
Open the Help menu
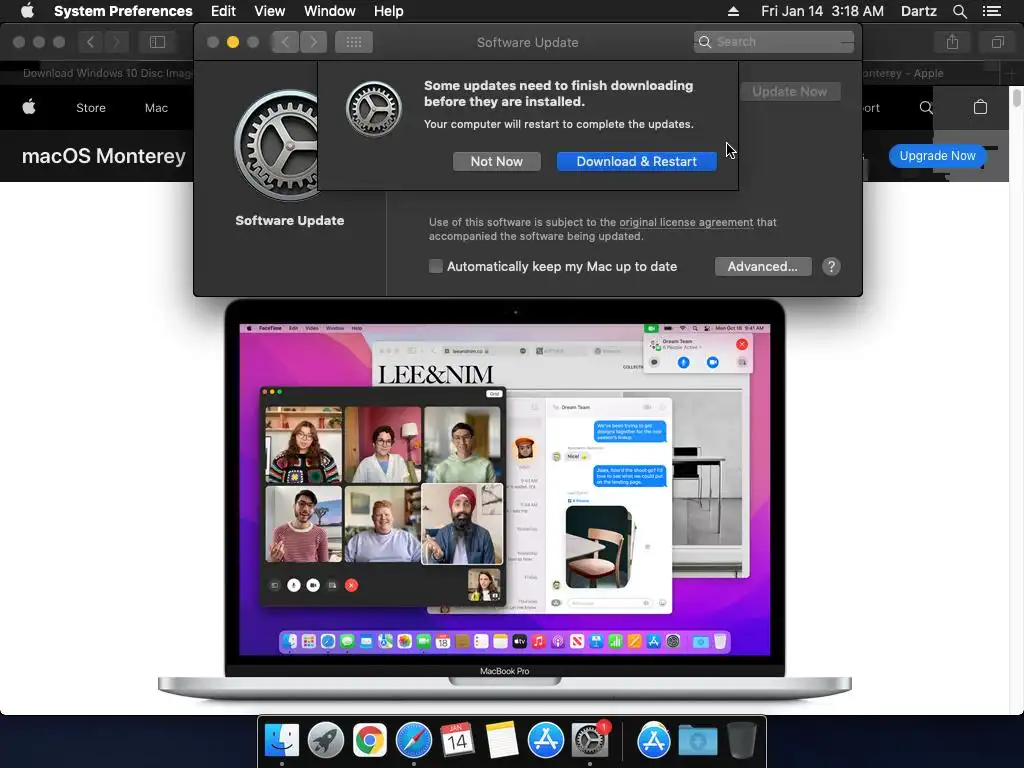point(389,11)
